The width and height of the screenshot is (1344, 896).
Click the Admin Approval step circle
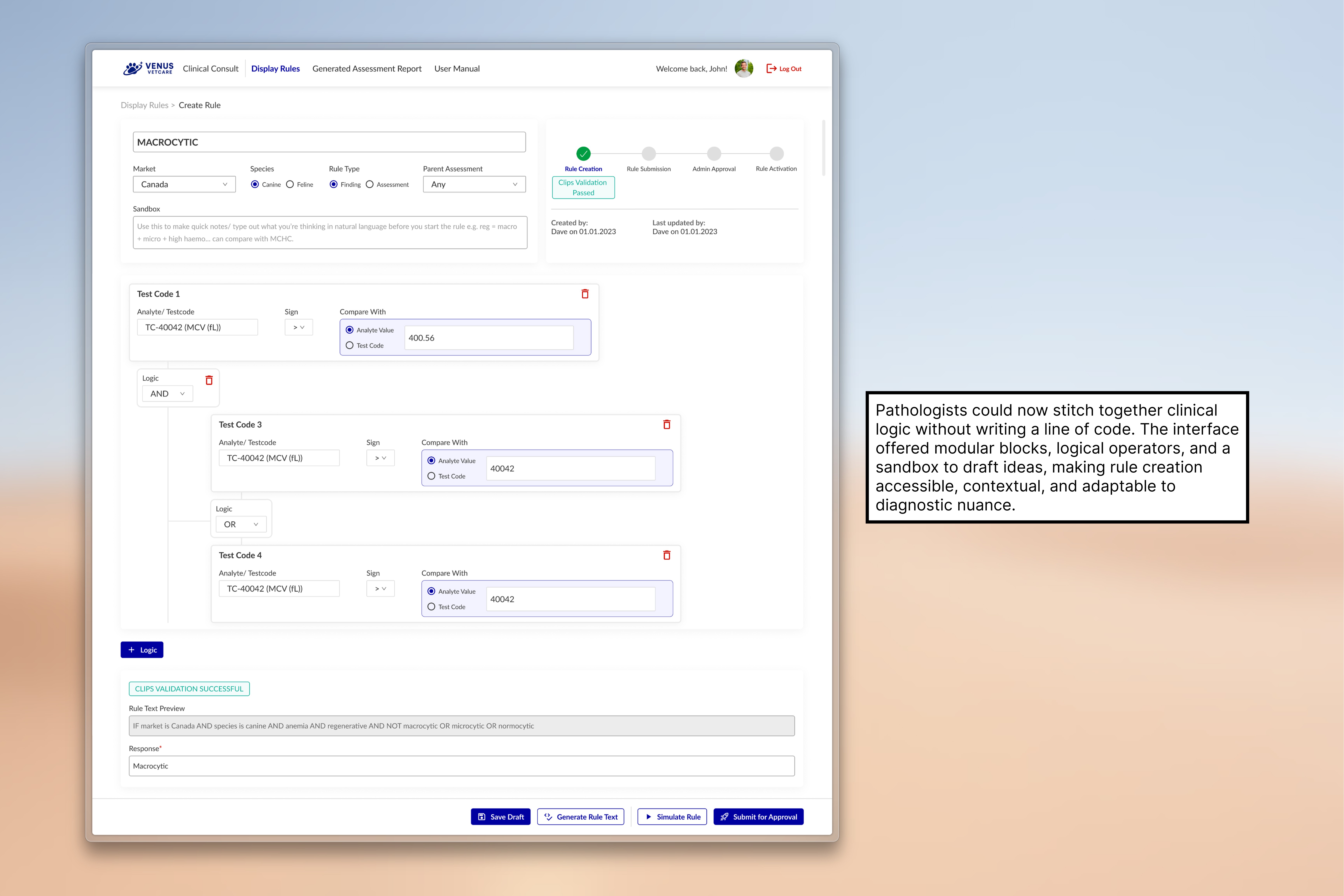pos(714,154)
